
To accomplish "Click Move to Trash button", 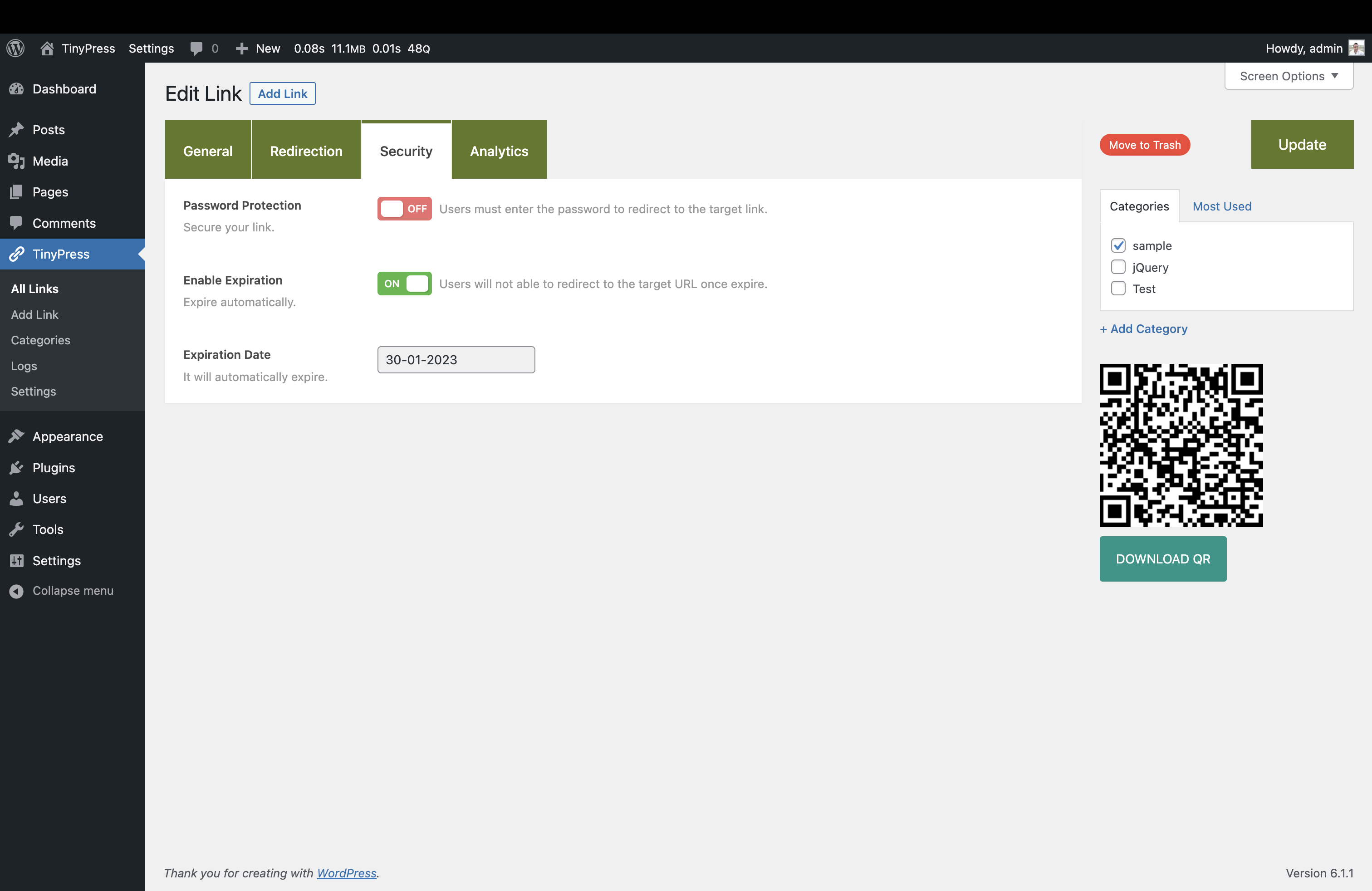I will (1144, 145).
